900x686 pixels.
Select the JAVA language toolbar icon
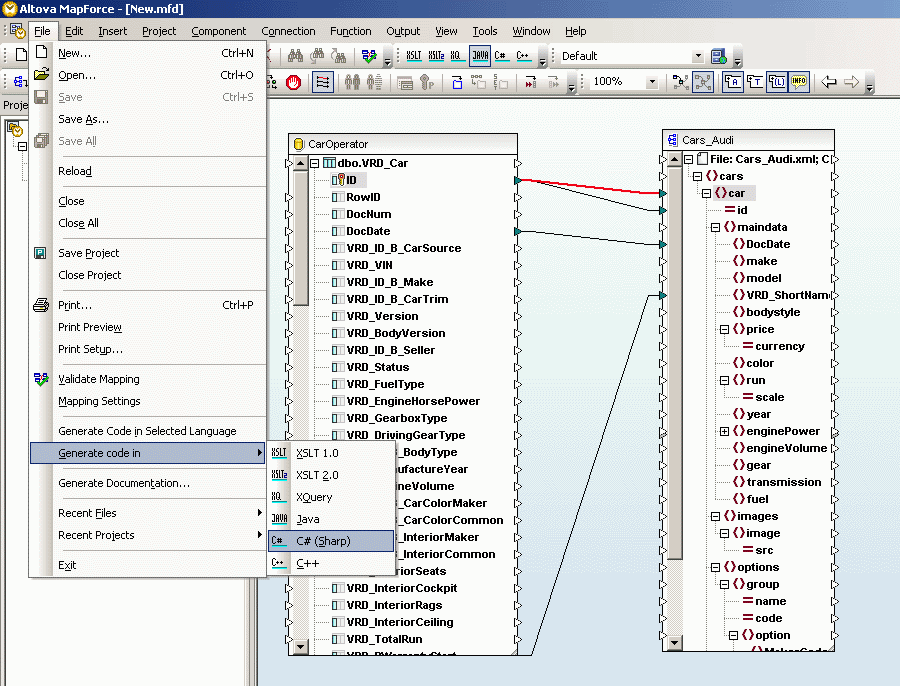[480, 56]
